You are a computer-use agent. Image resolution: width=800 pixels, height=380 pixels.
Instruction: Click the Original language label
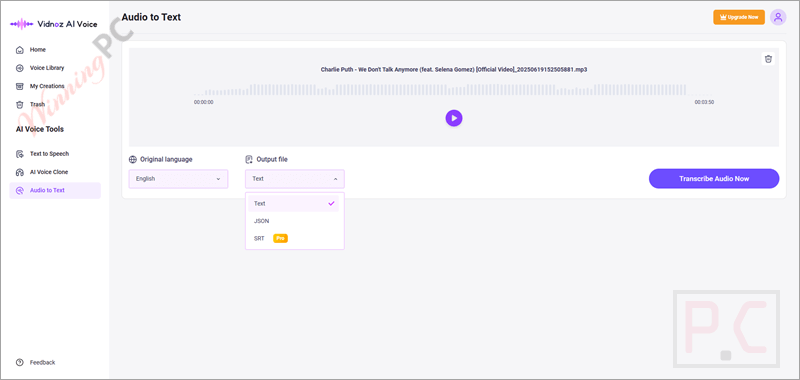tap(166, 159)
